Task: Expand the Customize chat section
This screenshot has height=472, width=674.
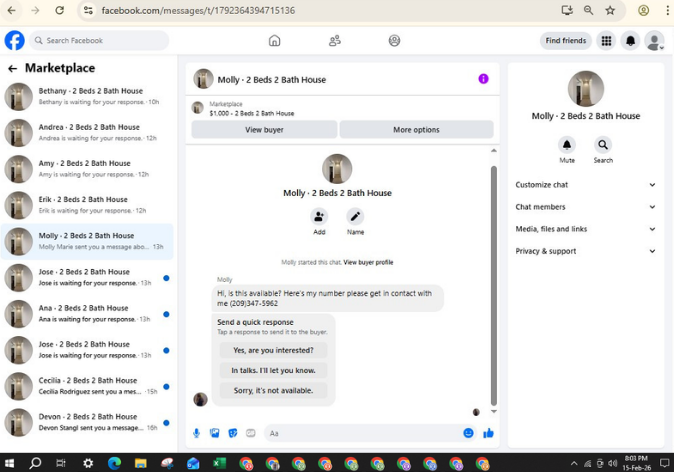Action: [585, 185]
